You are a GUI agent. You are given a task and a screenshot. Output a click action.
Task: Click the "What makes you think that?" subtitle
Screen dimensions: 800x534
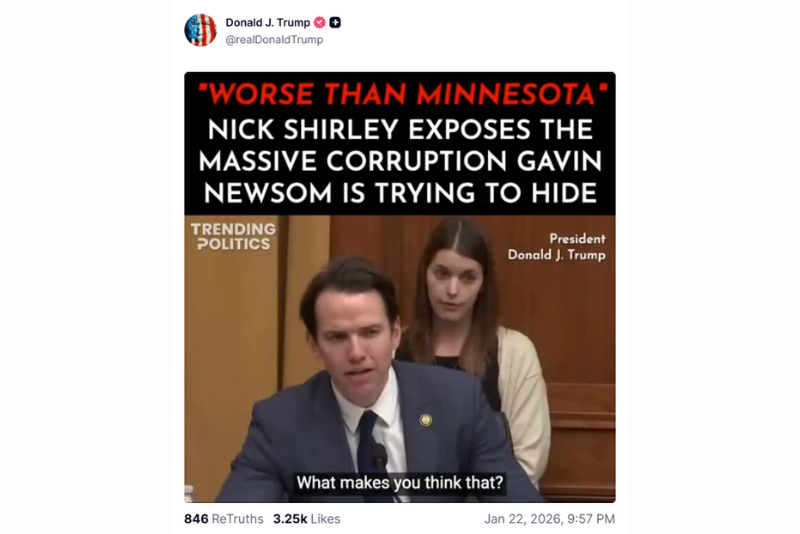pyautogui.click(x=400, y=482)
